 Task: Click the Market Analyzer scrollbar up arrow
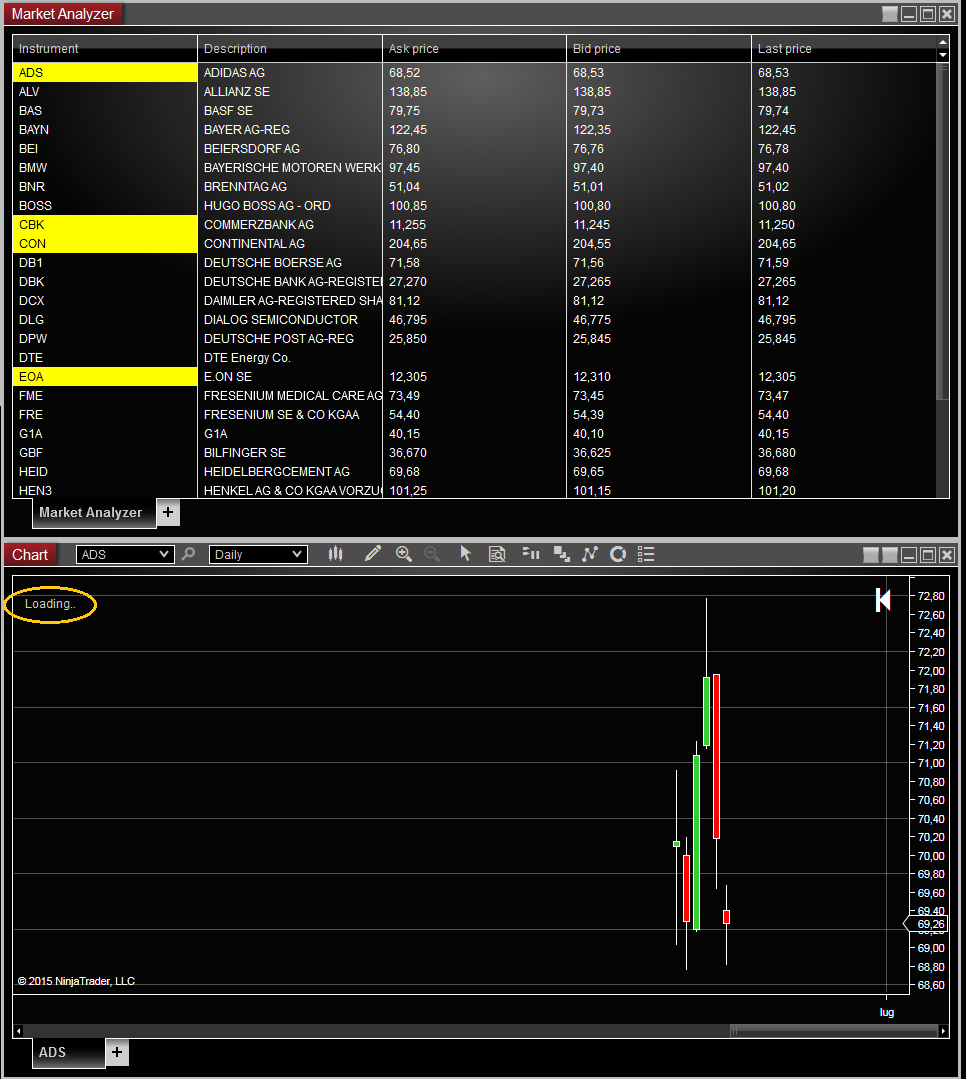pyautogui.click(x=943, y=43)
